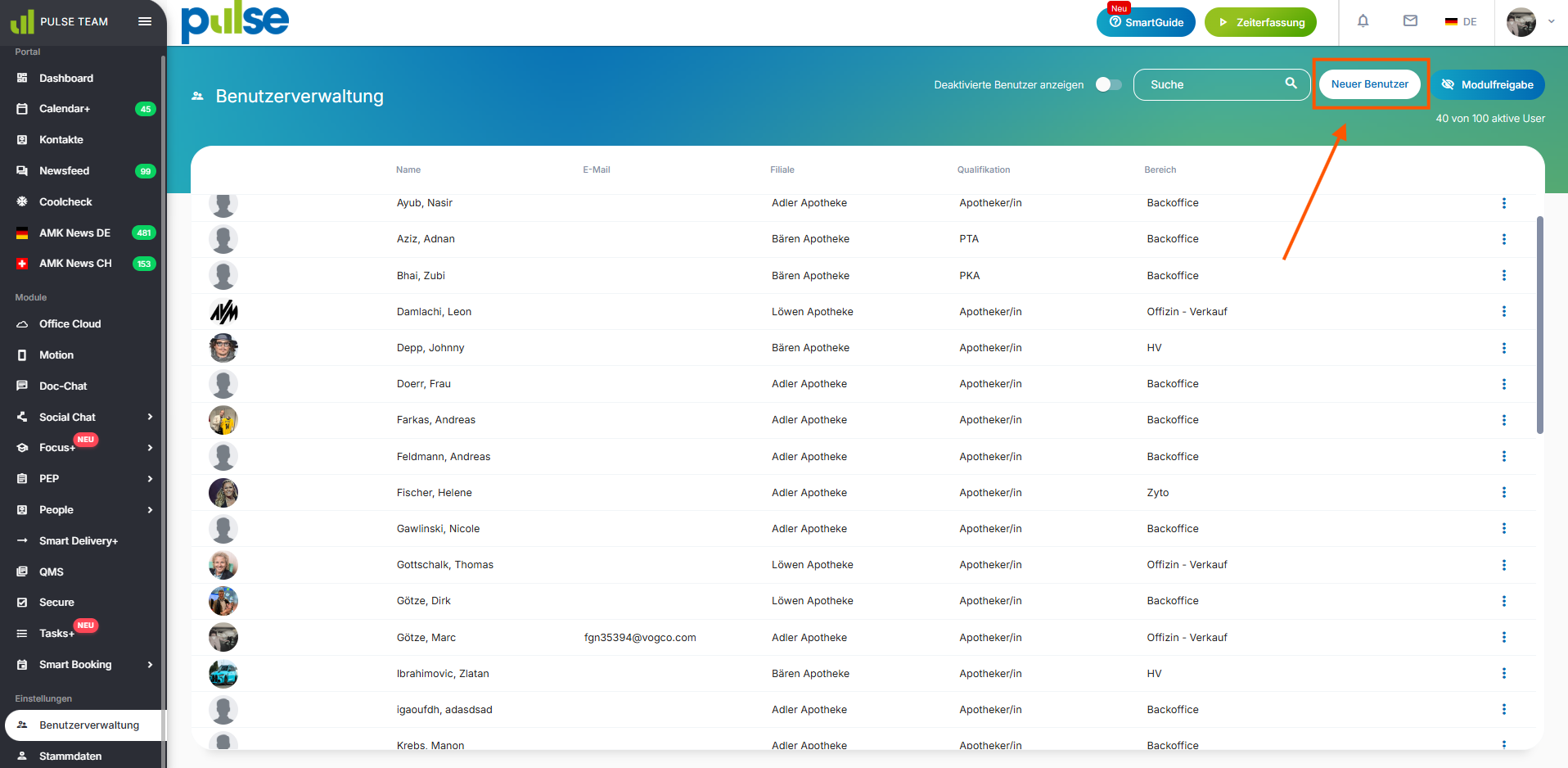Image resolution: width=1568 pixels, height=768 pixels.
Task: Open row options for Ibrahimovic, Zlatan
Action: pyautogui.click(x=1503, y=673)
